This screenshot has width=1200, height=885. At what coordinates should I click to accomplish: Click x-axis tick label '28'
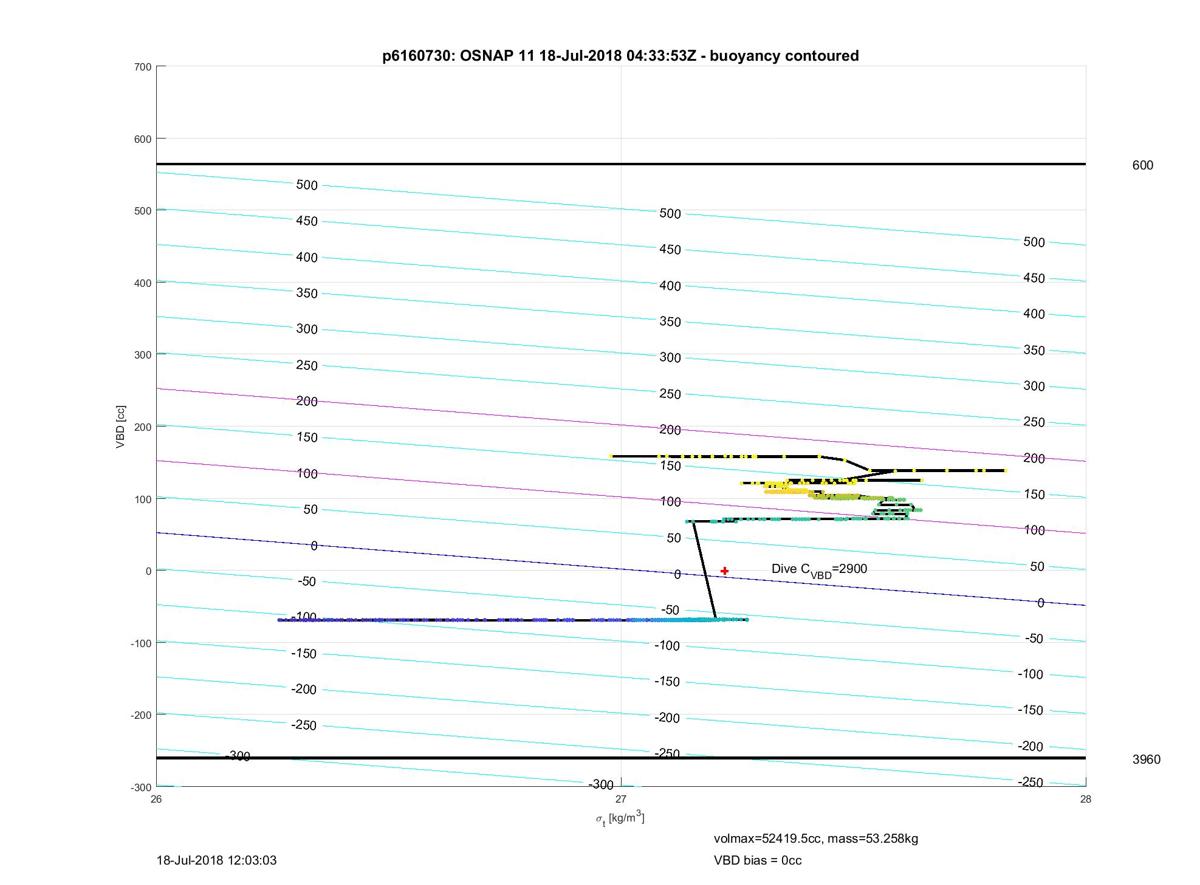1086,799
